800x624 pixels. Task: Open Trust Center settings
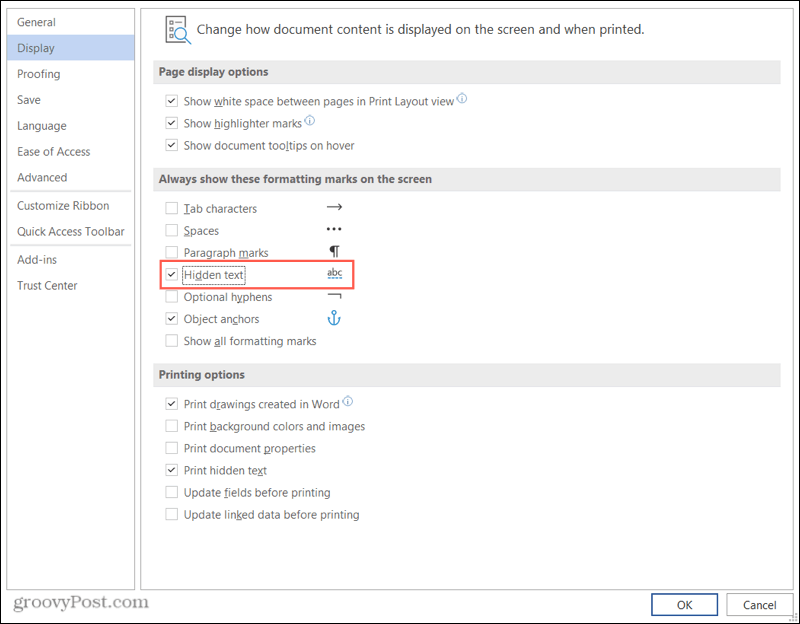[71, 285]
